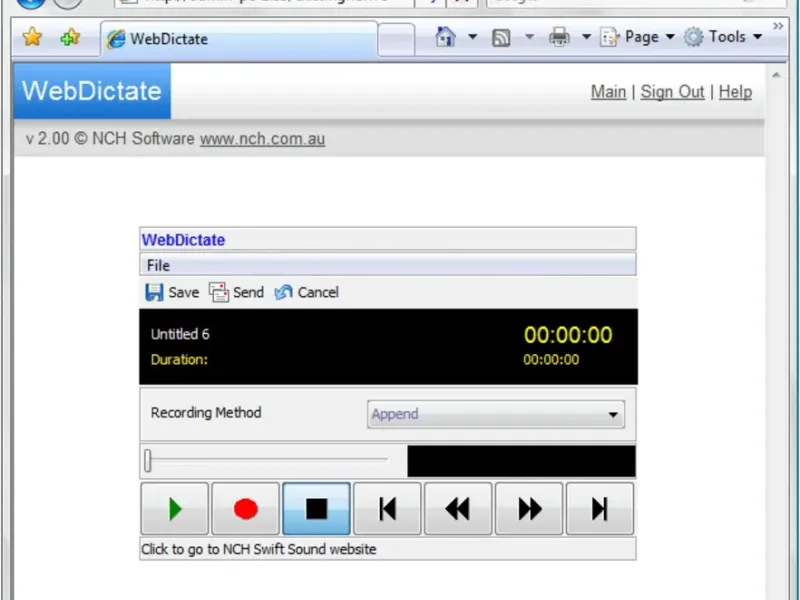Viewport: 800px width, 600px height.
Task: Open the Tools menu
Action: tap(723, 37)
